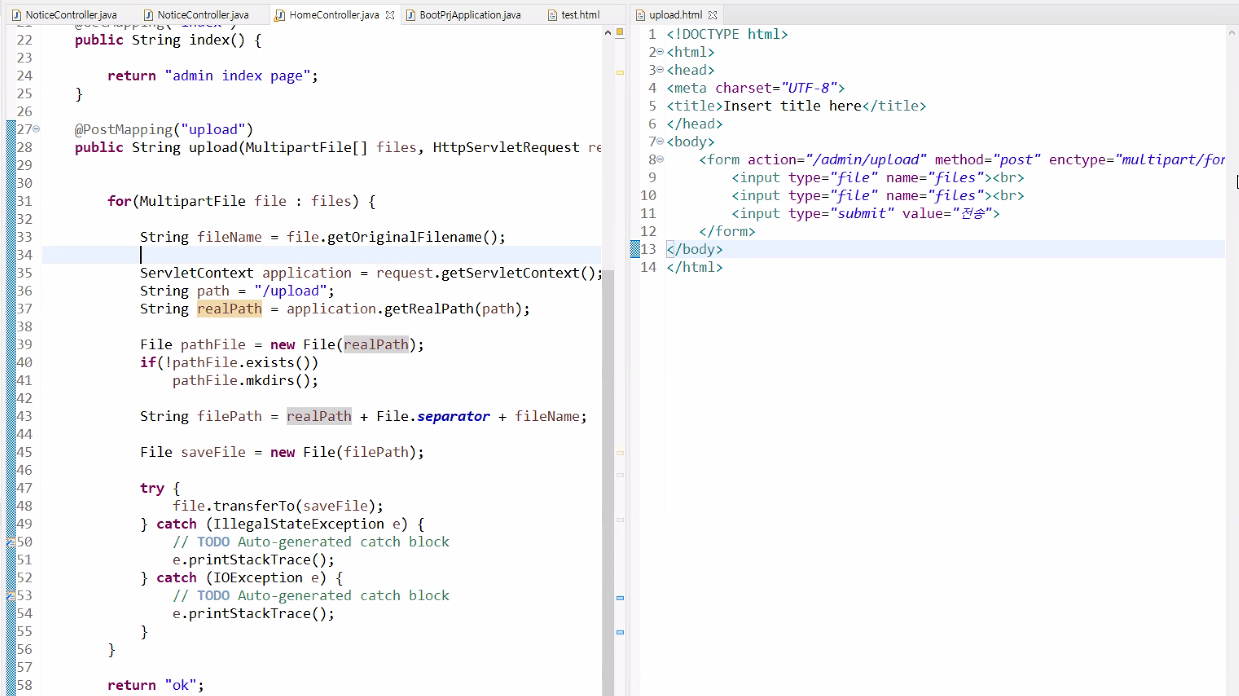Click the charset "UTF-8" value in upload.html
Viewport: 1239px width, 696px height.
tap(813, 88)
